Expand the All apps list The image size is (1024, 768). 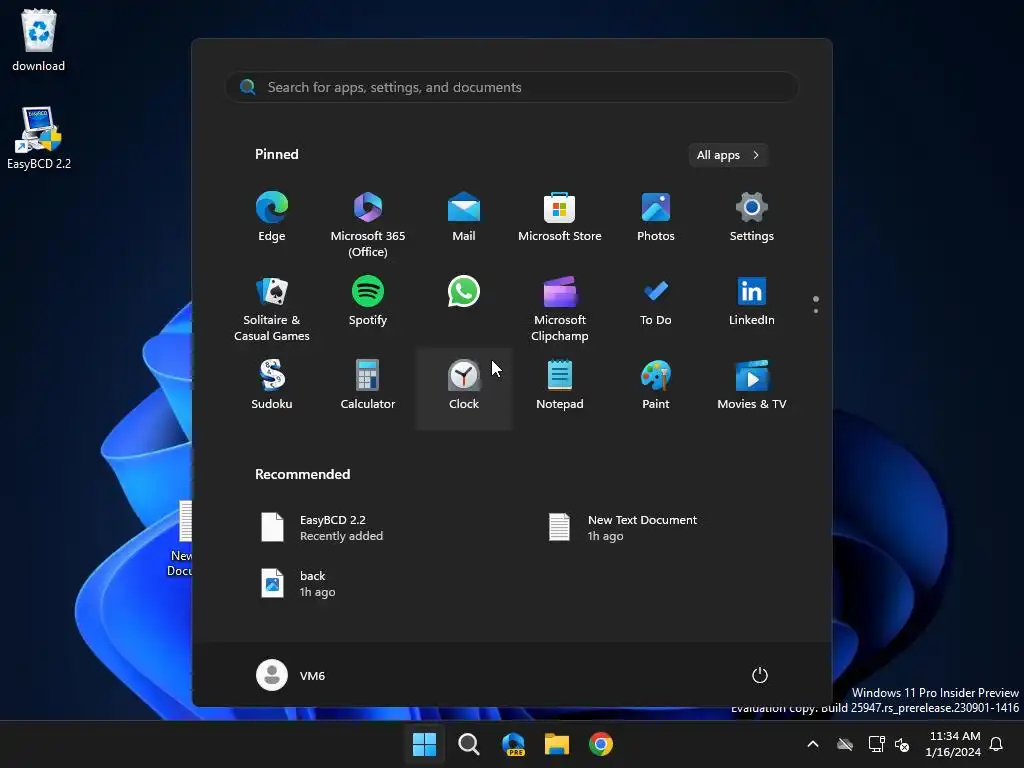point(728,155)
